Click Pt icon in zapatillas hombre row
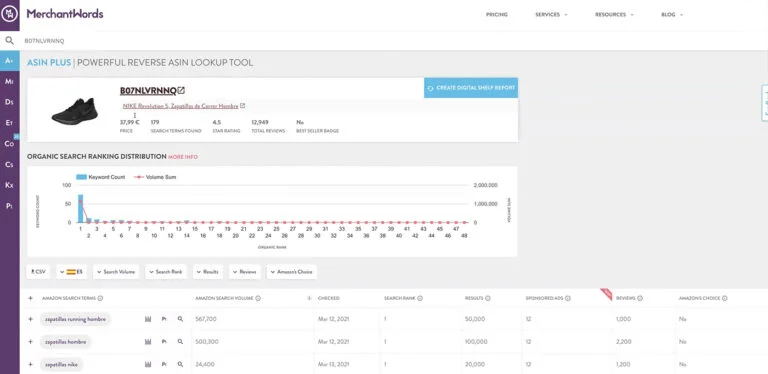 [164, 342]
